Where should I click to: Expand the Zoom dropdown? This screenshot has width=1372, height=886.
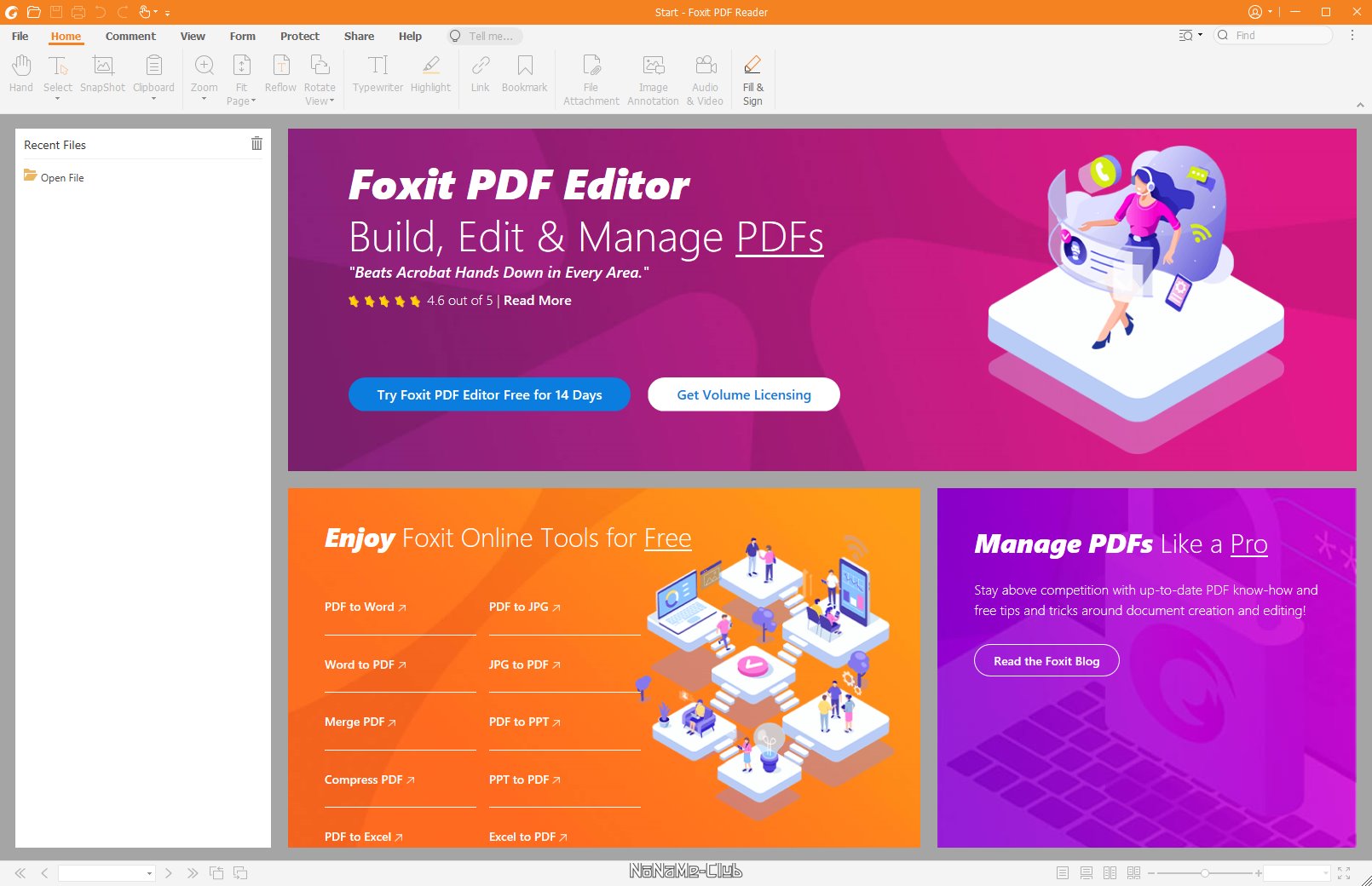pyautogui.click(x=205, y=99)
